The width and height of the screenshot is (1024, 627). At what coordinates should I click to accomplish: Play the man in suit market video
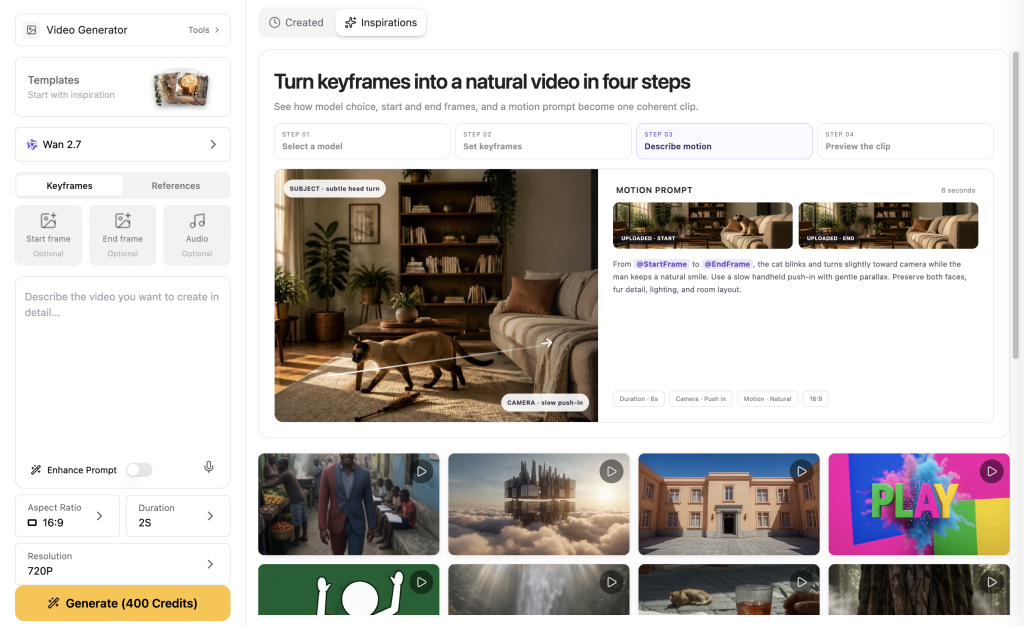(x=421, y=471)
